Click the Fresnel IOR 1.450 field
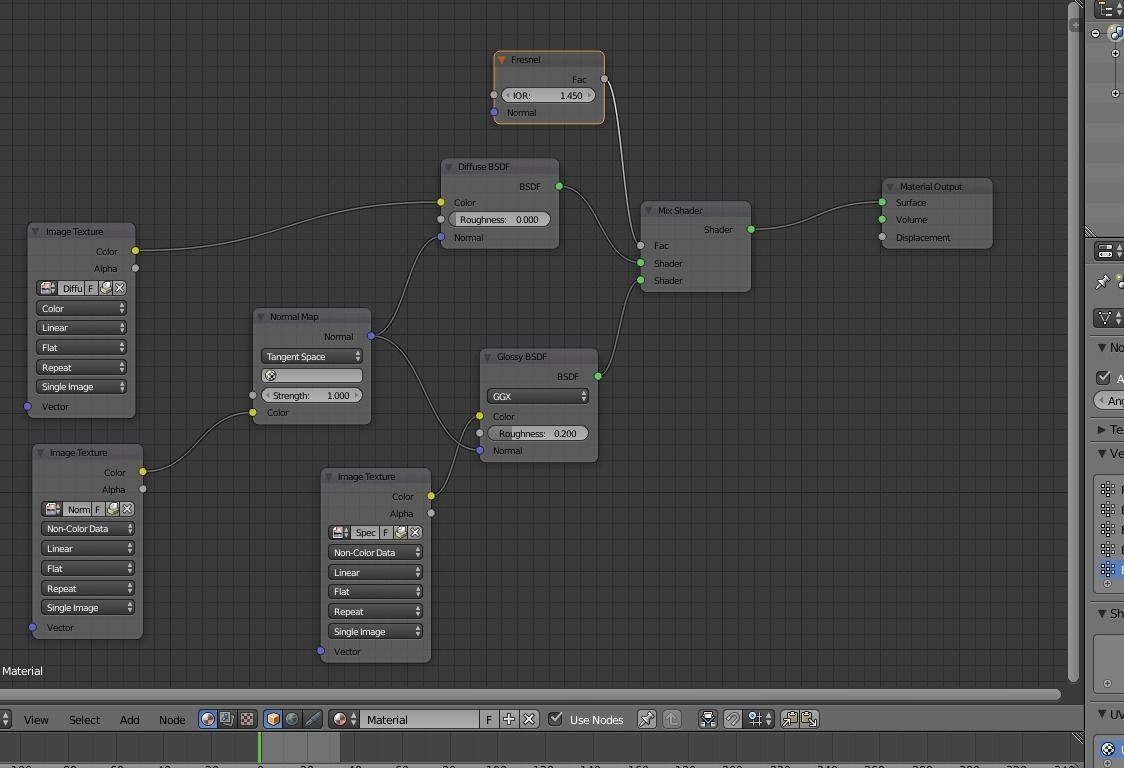Screen dimensions: 1124x768 click(548, 95)
